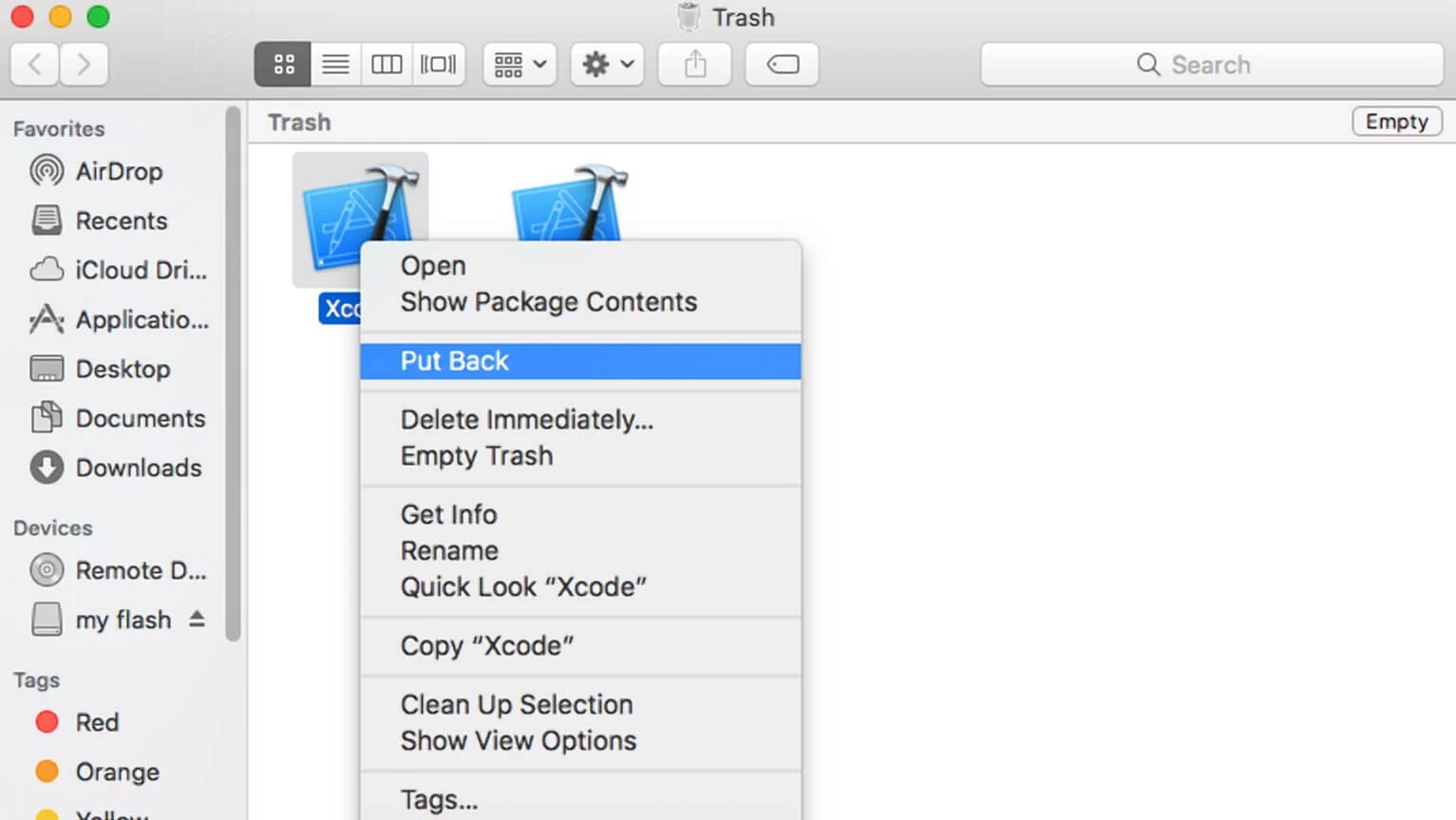
Task: Click the Tags toolbar icon
Action: click(x=781, y=64)
